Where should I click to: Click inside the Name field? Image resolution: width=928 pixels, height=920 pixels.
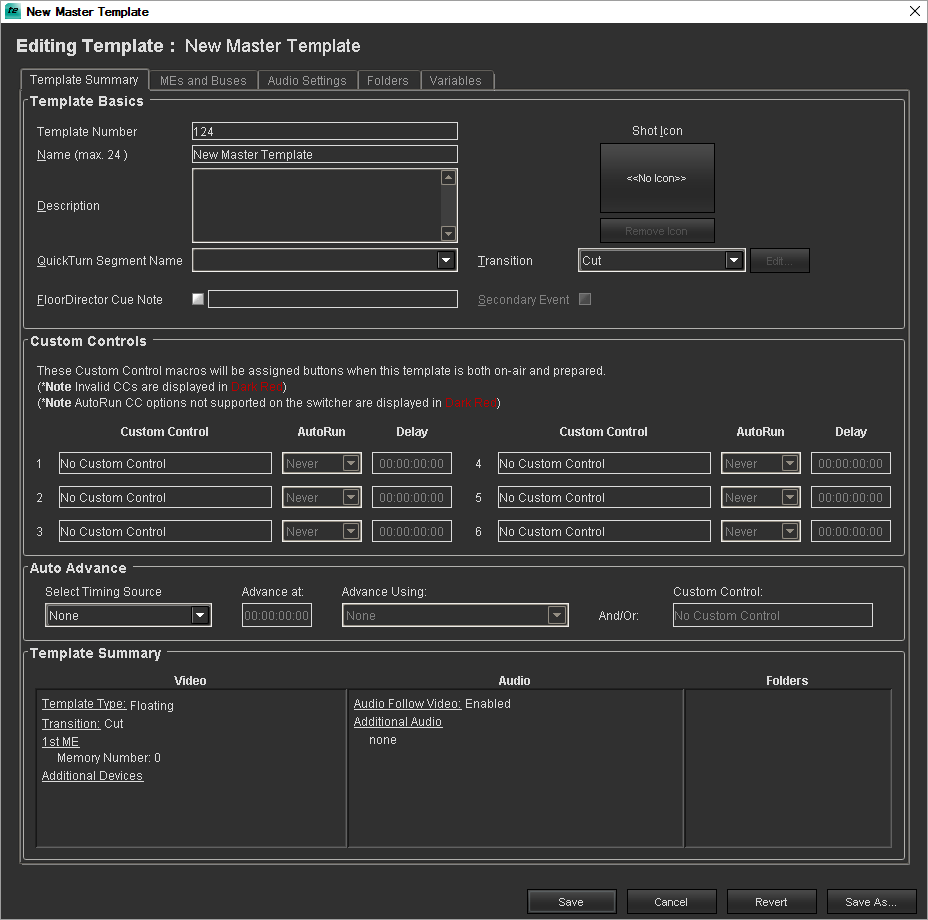pos(324,154)
